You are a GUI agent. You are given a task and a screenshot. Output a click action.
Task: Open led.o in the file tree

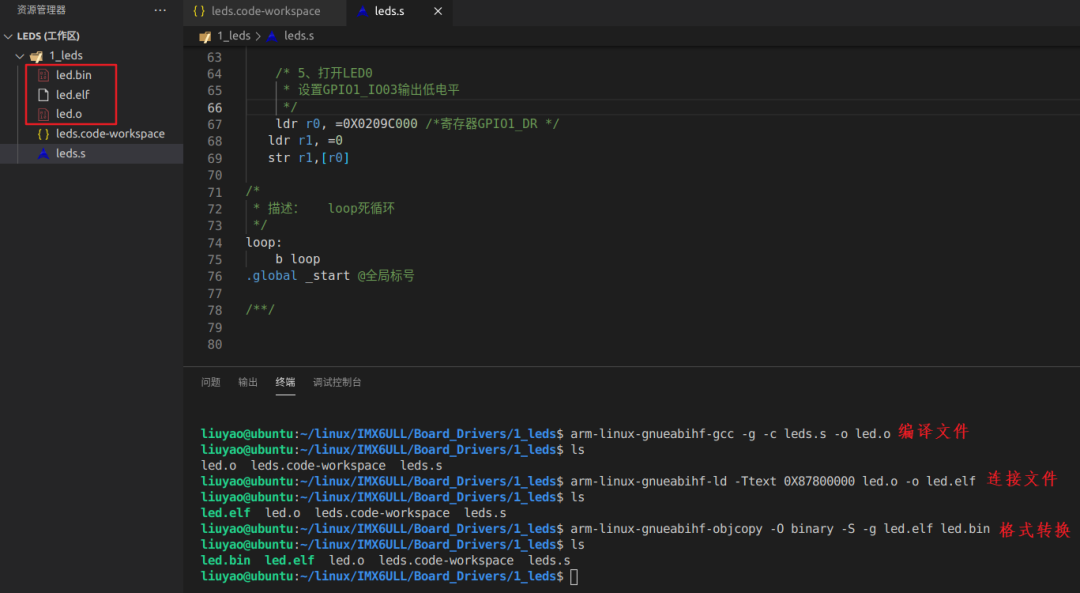69,114
